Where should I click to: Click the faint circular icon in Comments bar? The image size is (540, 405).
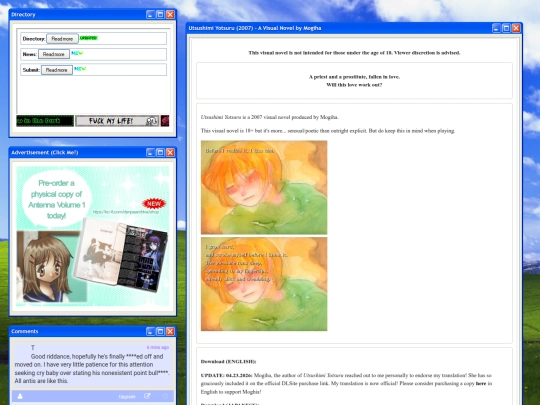pos(165,396)
